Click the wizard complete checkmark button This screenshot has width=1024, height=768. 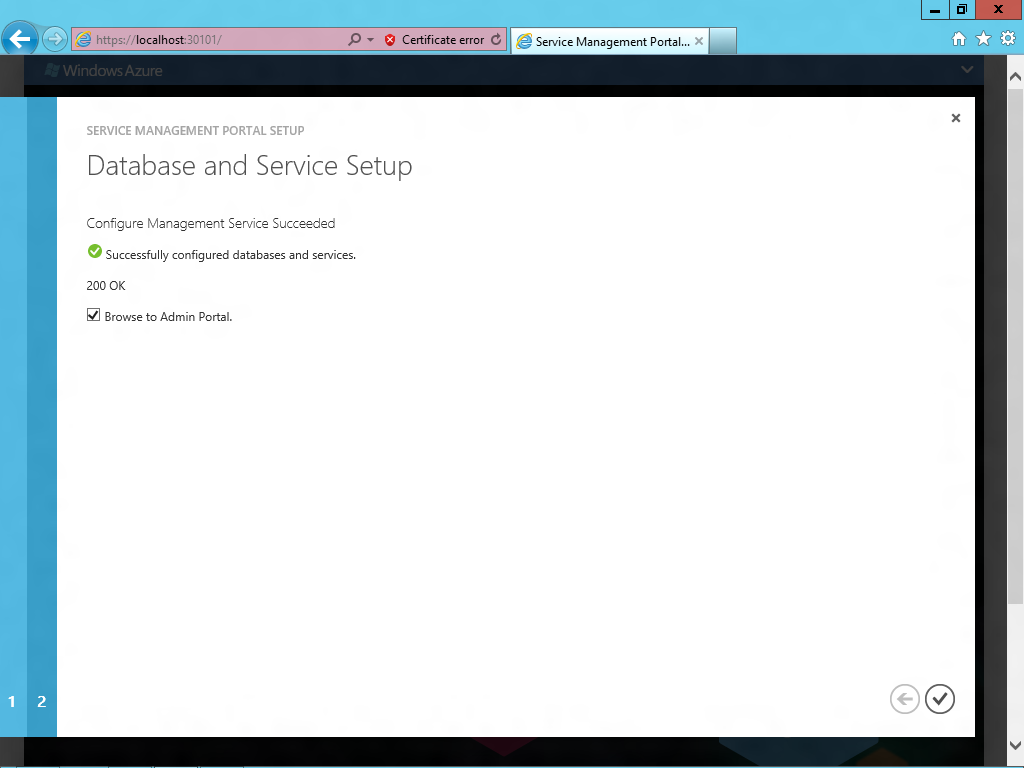coord(940,699)
